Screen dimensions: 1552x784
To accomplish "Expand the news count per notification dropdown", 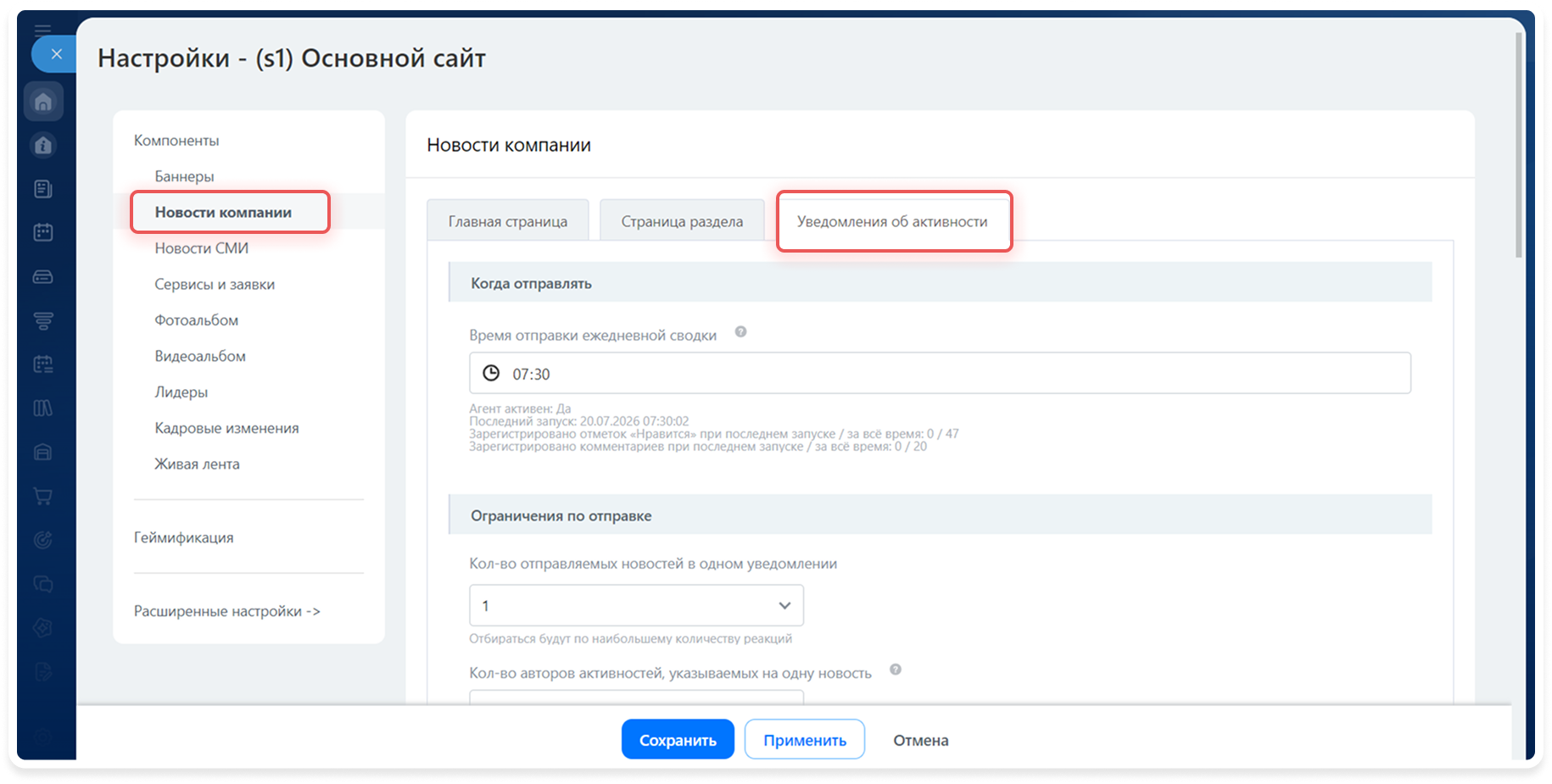I will pos(636,605).
